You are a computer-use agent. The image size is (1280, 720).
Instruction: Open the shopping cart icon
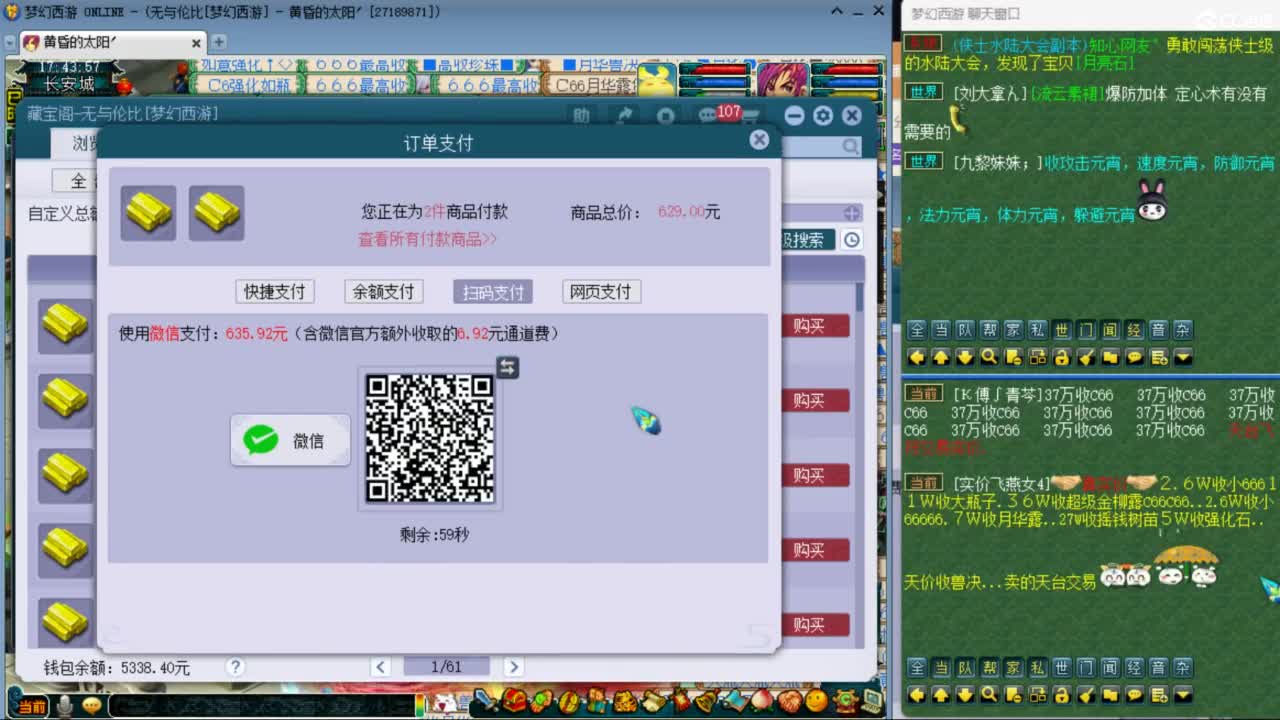(x=750, y=116)
